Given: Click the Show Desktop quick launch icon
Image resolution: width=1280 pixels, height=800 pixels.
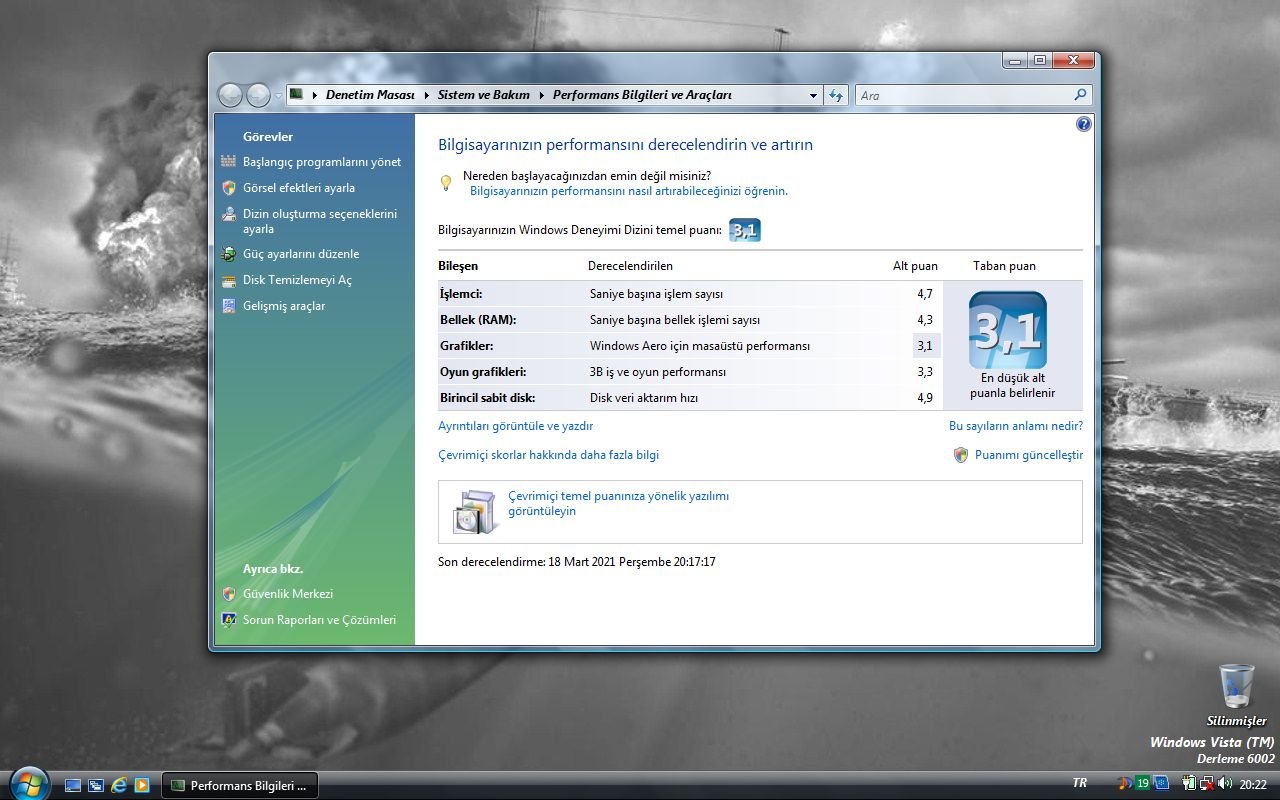Looking at the screenshot, I should (x=73, y=785).
